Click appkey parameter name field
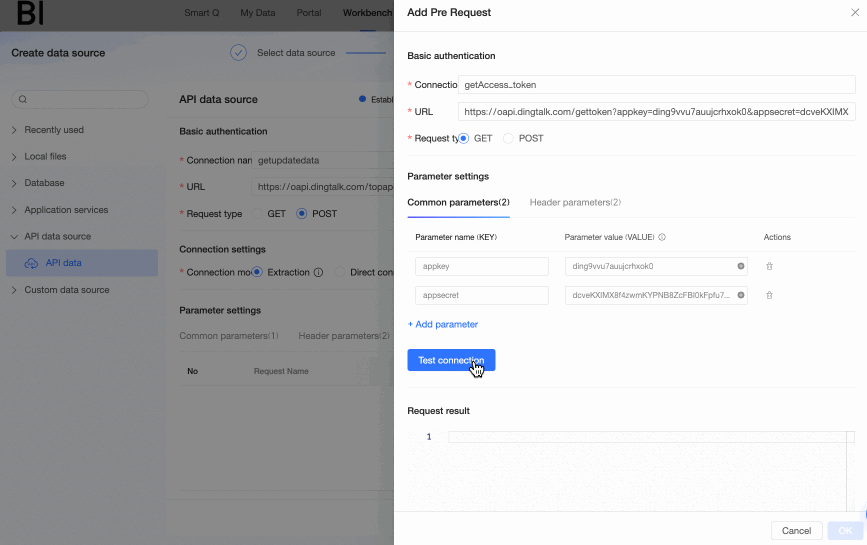The height and width of the screenshot is (545, 867). (x=482, y=266)
